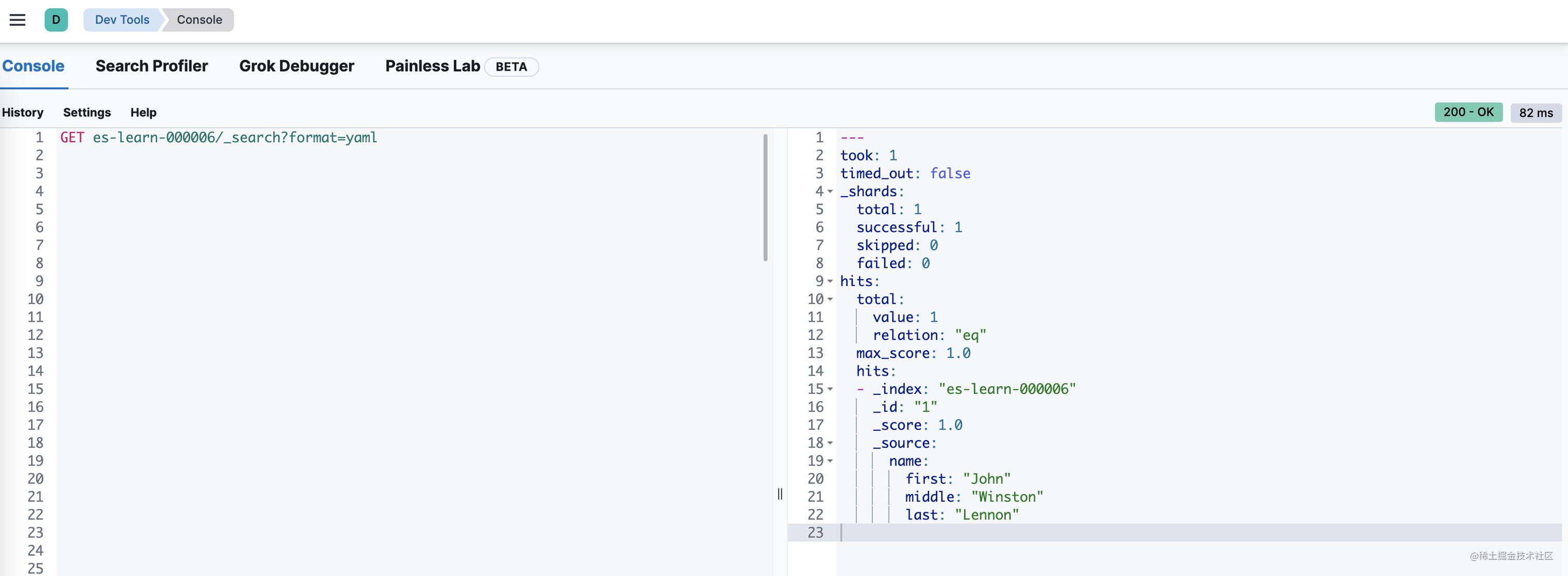The height and width of the screenshot is (576, 1568).
Task: Open the Help menu
Action: (143, 113)
